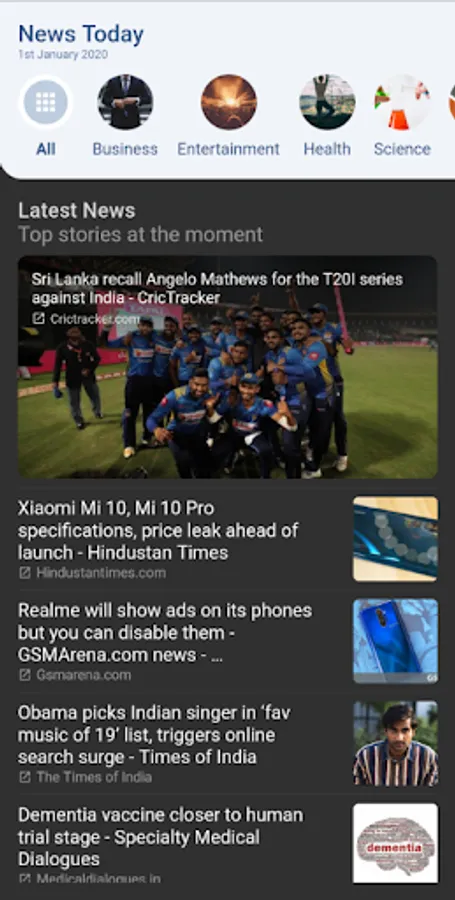Tap the blue Realme phone thumbnail

(x=395, y=641)
